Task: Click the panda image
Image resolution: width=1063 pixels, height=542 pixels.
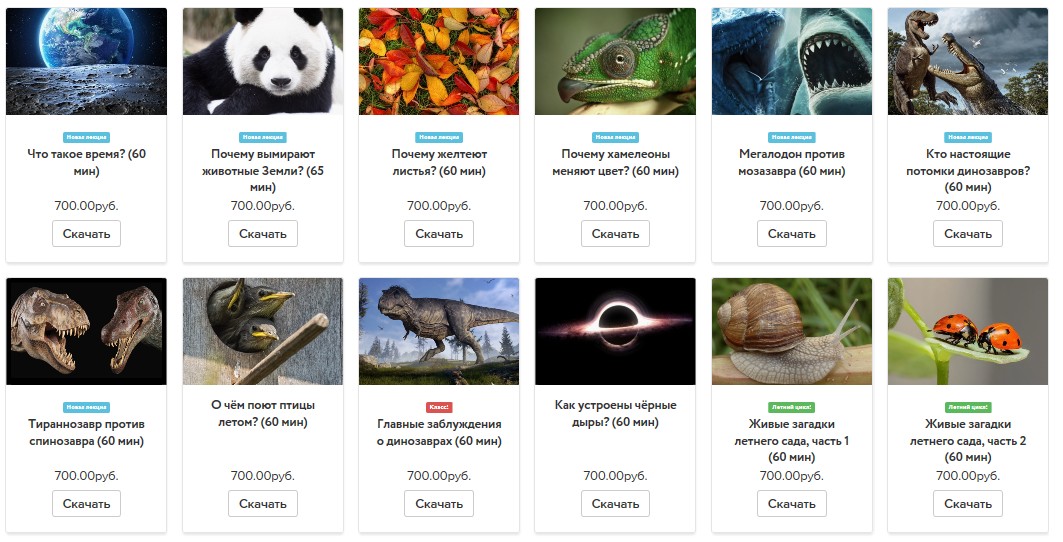Action: 263,62
